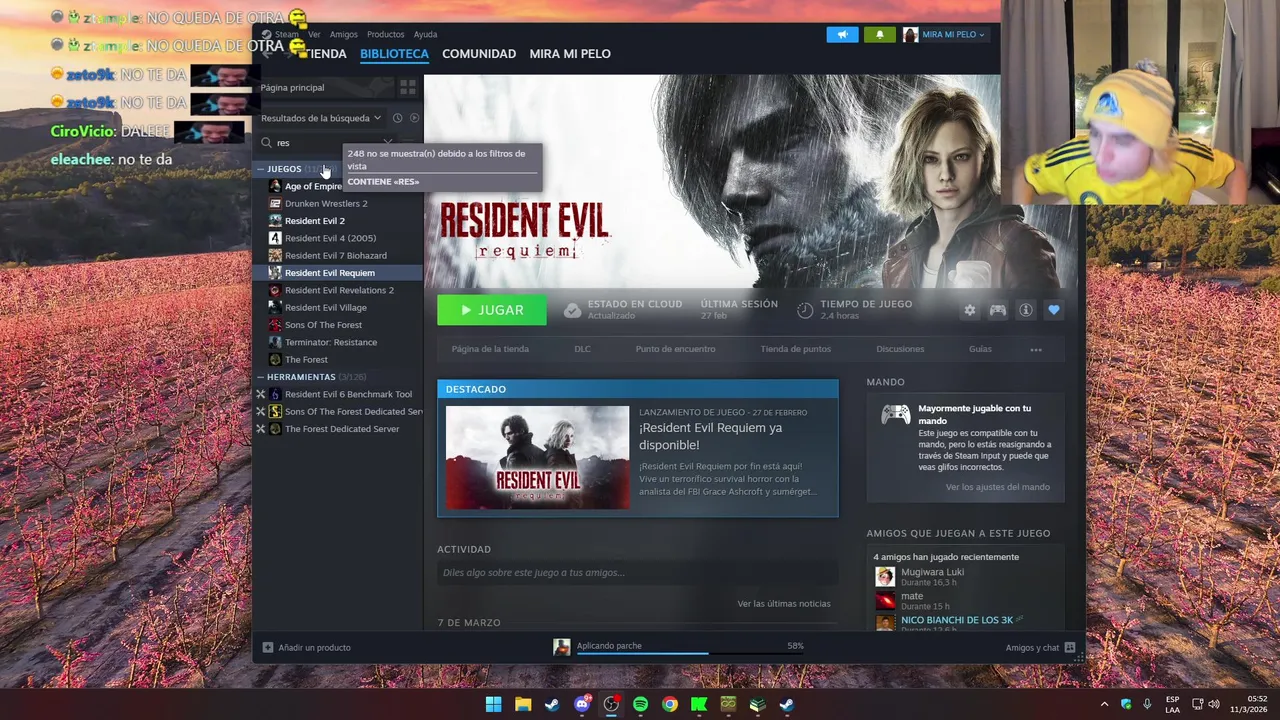This screenshot has height=720, width=1280.
Task: Open the announcements megaphone icon in header
Action: point(842,34)
